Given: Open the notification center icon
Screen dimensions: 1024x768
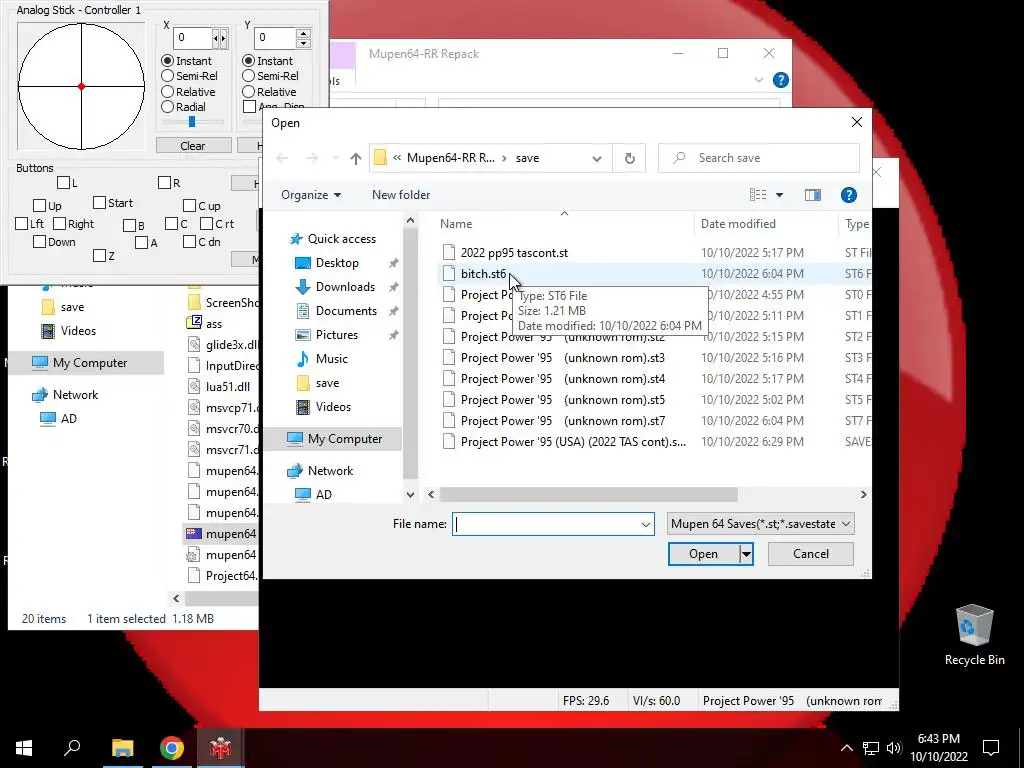Looking at the screenshot, I should click(991, 748).
